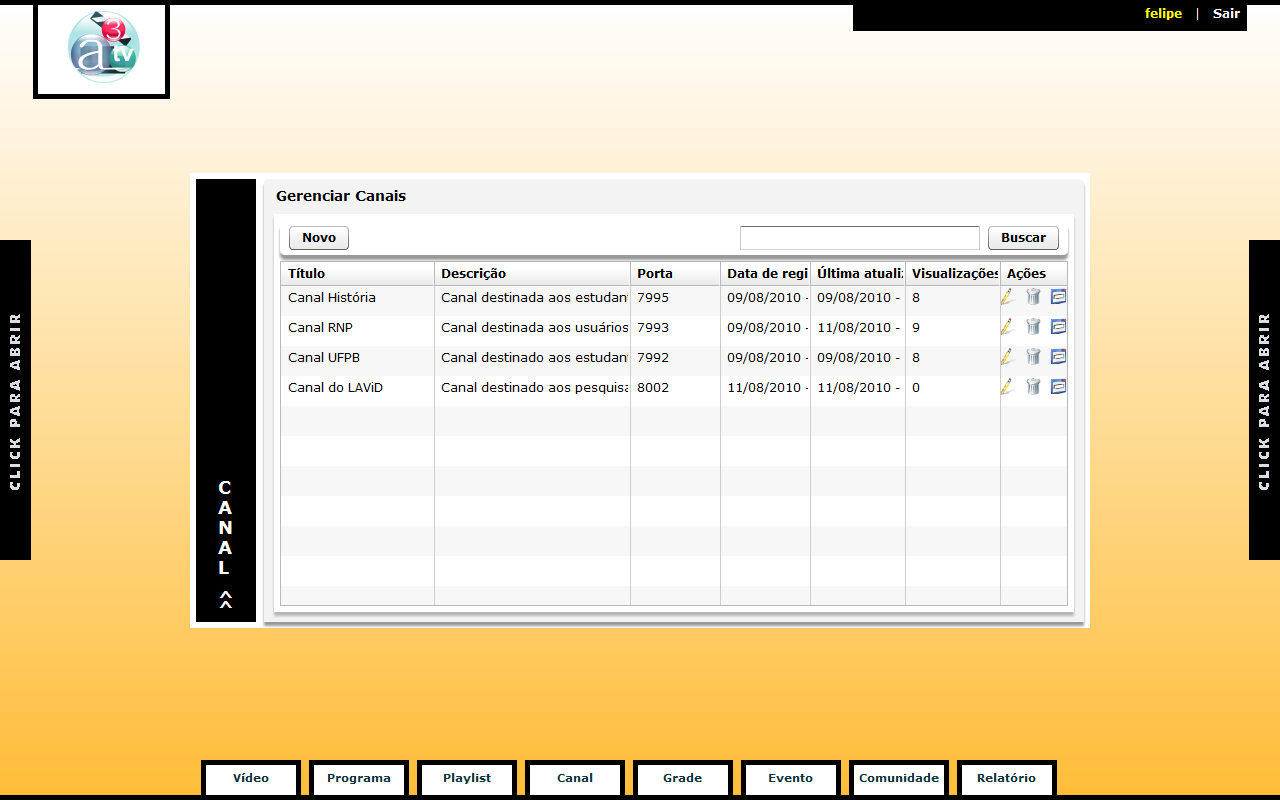
Task: Open the left CLICK PARA ABRIR panel
Action: click(15, 400)
